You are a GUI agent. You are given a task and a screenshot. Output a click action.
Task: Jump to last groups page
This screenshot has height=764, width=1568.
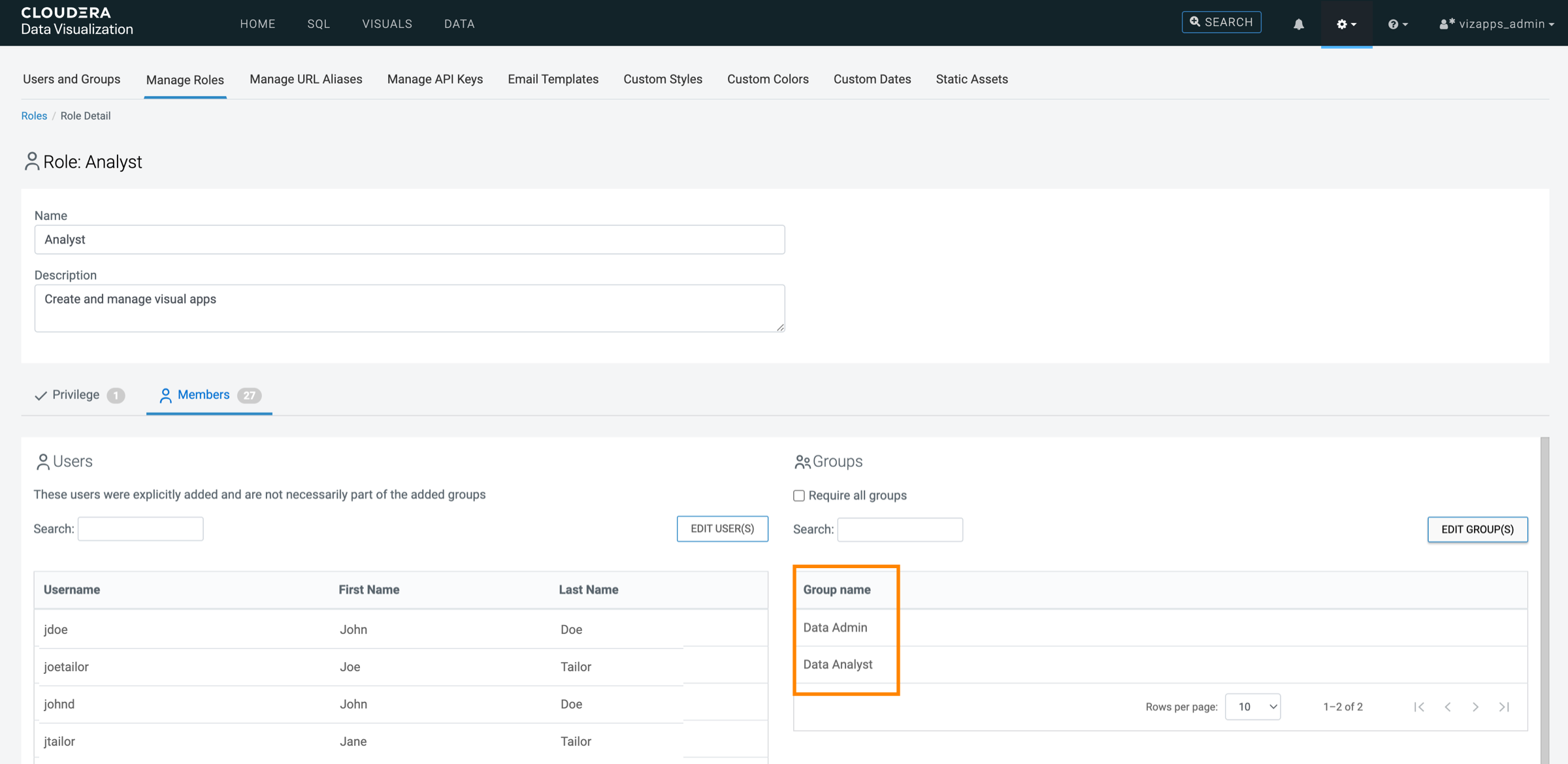1504,707
